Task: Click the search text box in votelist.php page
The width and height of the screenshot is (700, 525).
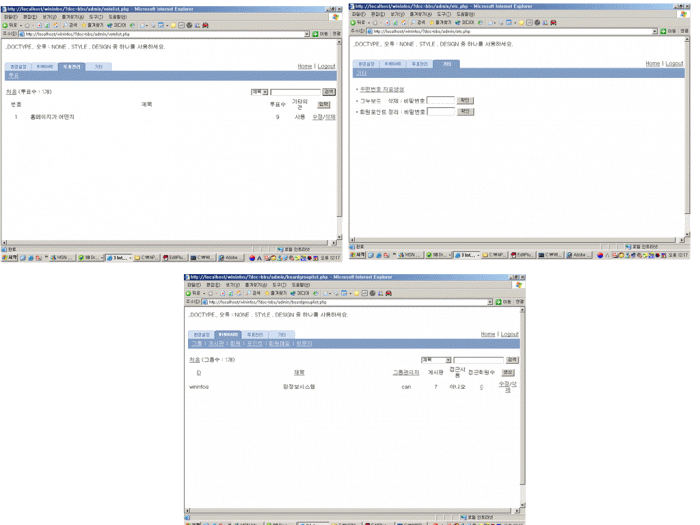Action: tap(296, 92)
